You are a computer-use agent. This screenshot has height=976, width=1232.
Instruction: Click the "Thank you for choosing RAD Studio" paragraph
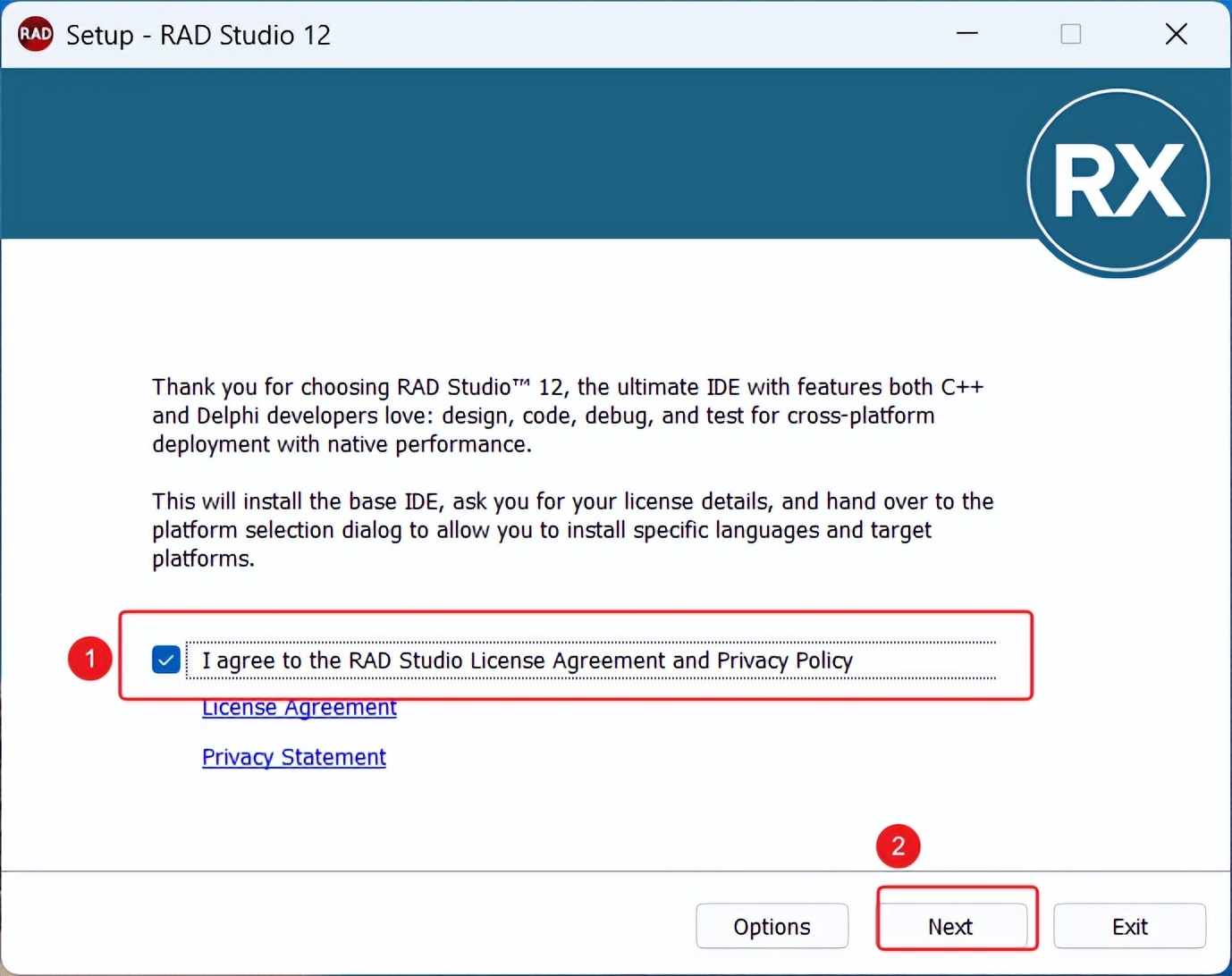(568, 416)
